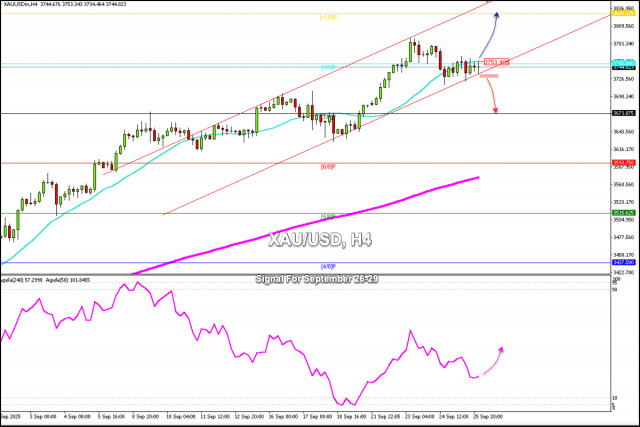The height and width of the screenshot is (427, 640).
Task: Click the 3504.950 price axis label
Action: coord(623,220)
